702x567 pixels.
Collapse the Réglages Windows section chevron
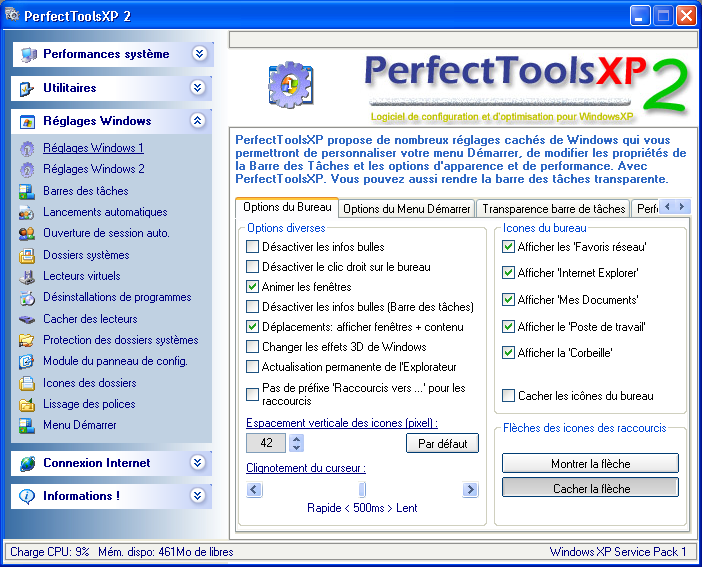click(x=198, y=120)
